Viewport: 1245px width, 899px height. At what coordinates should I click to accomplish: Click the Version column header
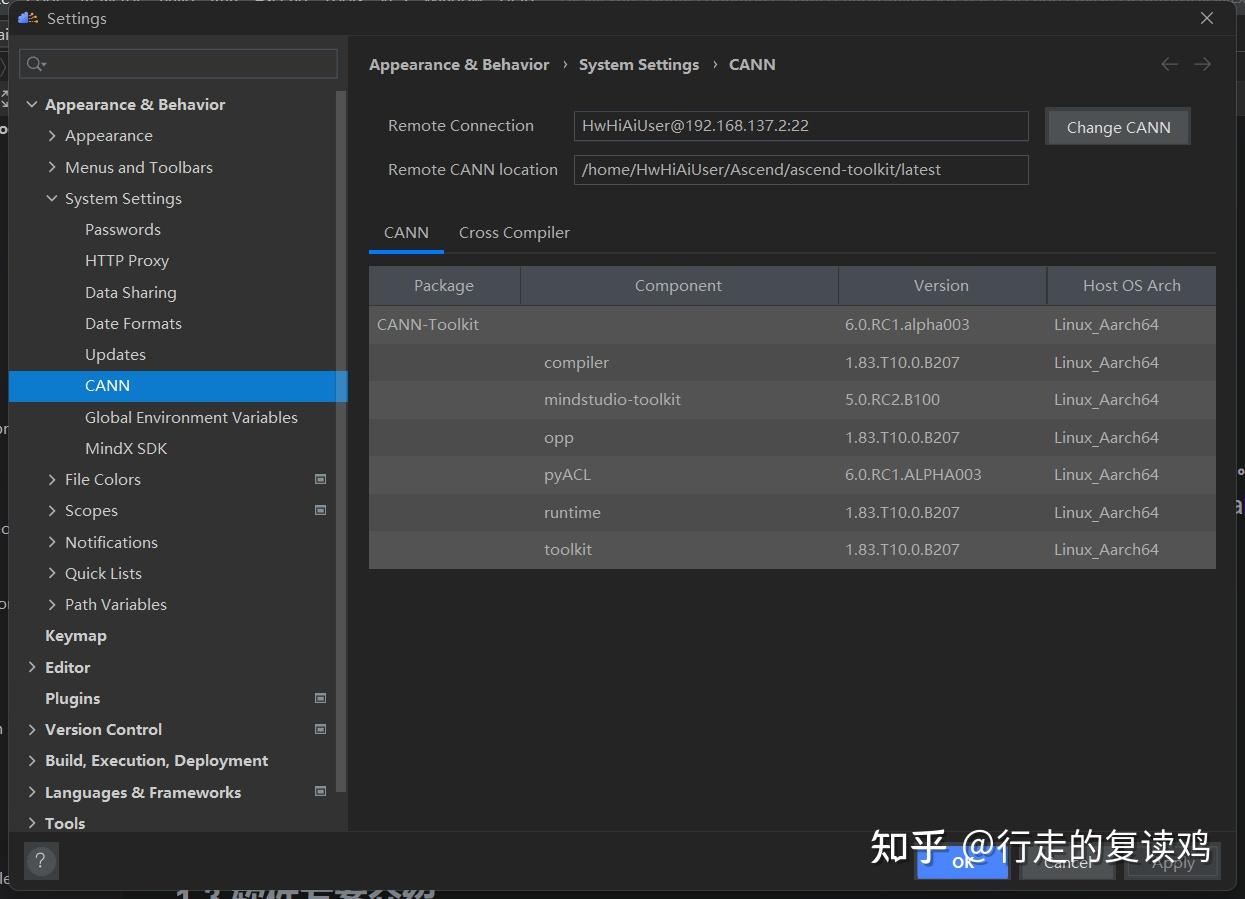point(941,285)
